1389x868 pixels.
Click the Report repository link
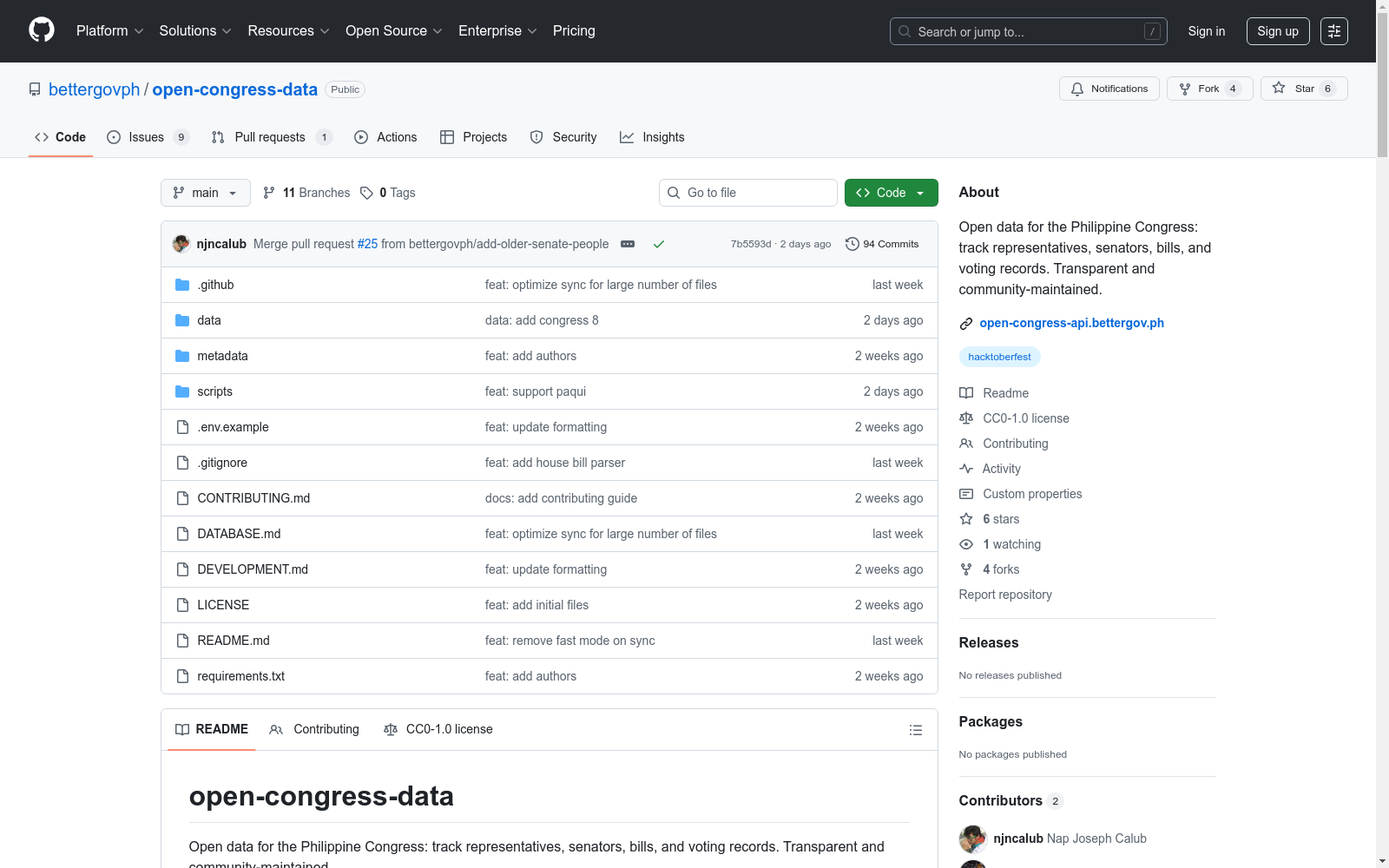1005,595
